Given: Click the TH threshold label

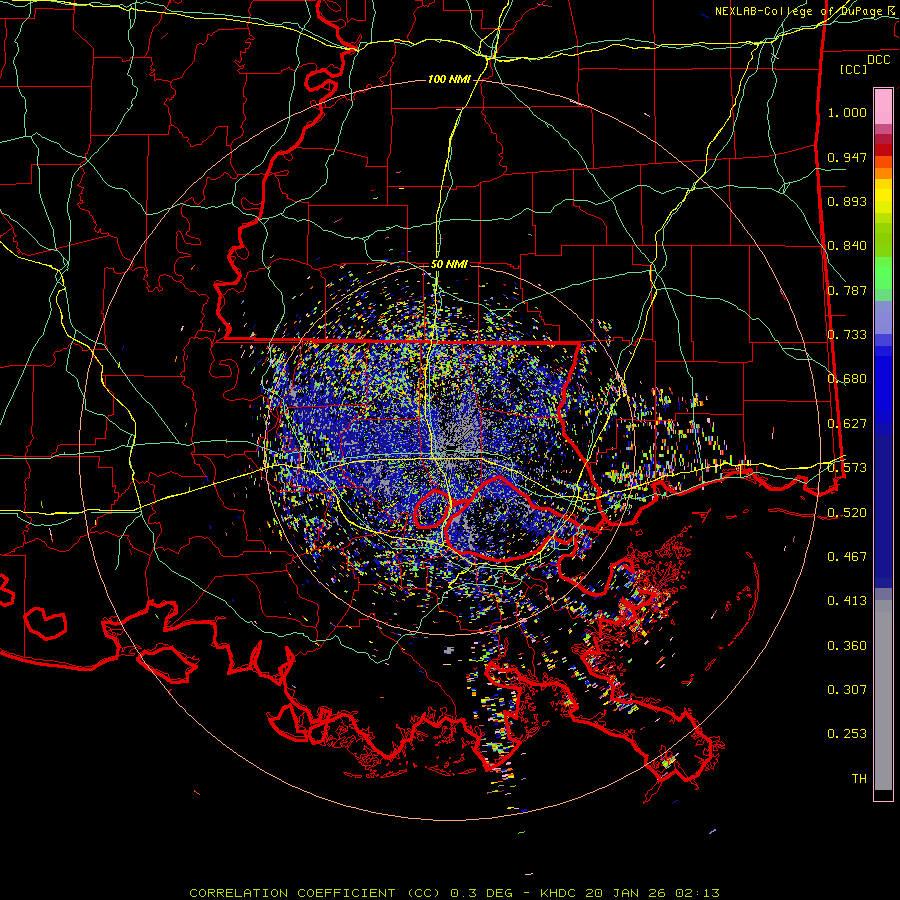Looking at the screenshot, I should coord(859,779).
